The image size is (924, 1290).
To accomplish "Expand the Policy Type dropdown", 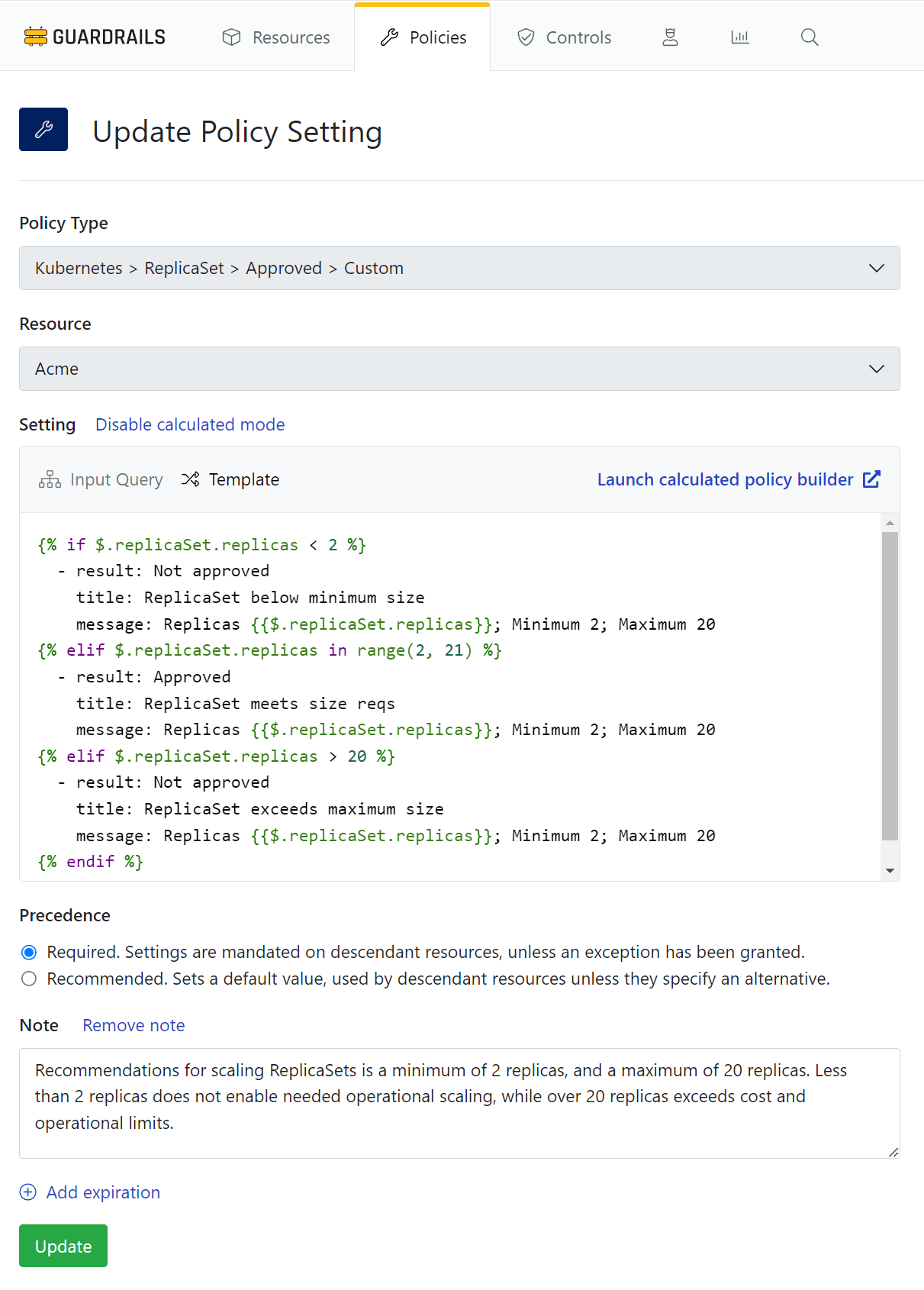I will tap(459, 268).
